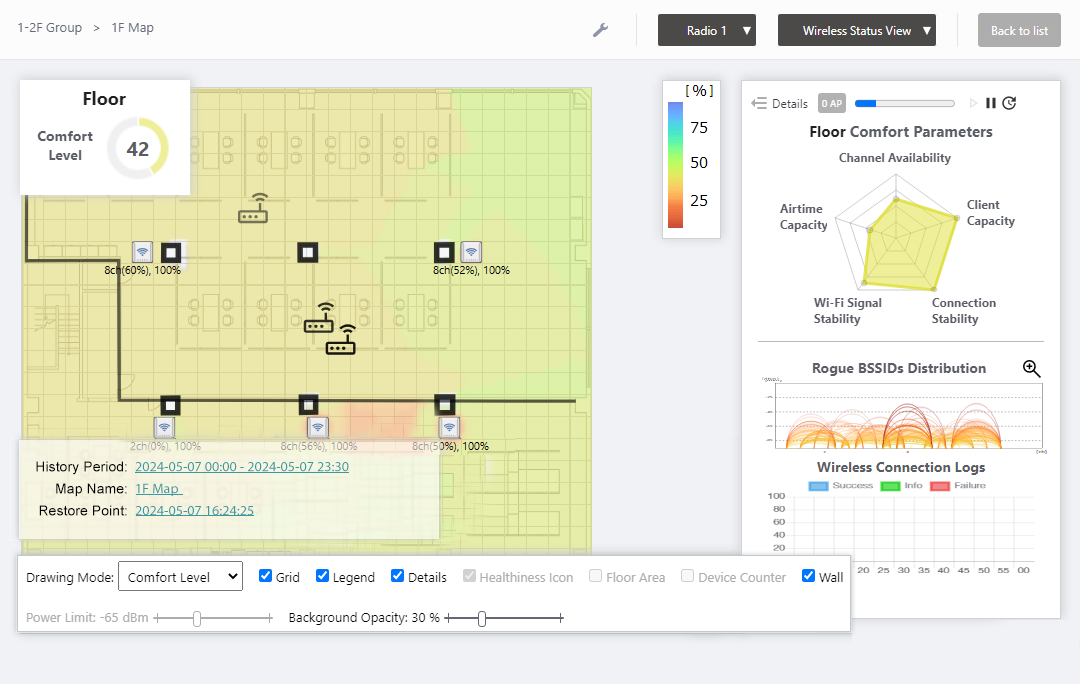Expand the Wireless Status View dropdown

[x=856, y=30]
